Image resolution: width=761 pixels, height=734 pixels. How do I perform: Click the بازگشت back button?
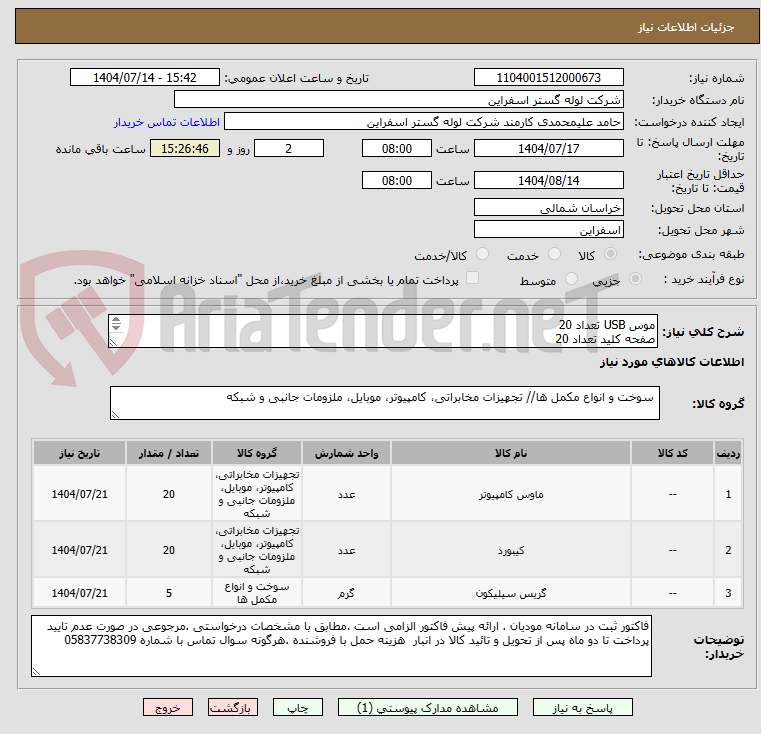tap(232, 707)
